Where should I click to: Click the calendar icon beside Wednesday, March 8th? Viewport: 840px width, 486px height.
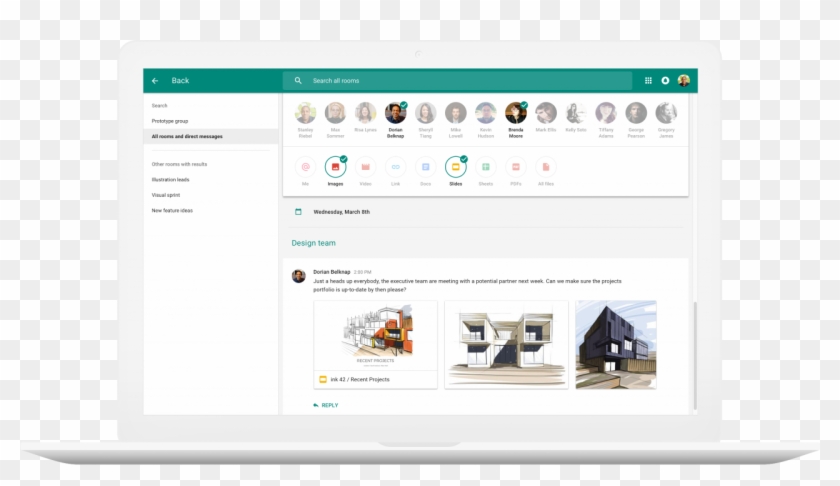click(298, 212)
